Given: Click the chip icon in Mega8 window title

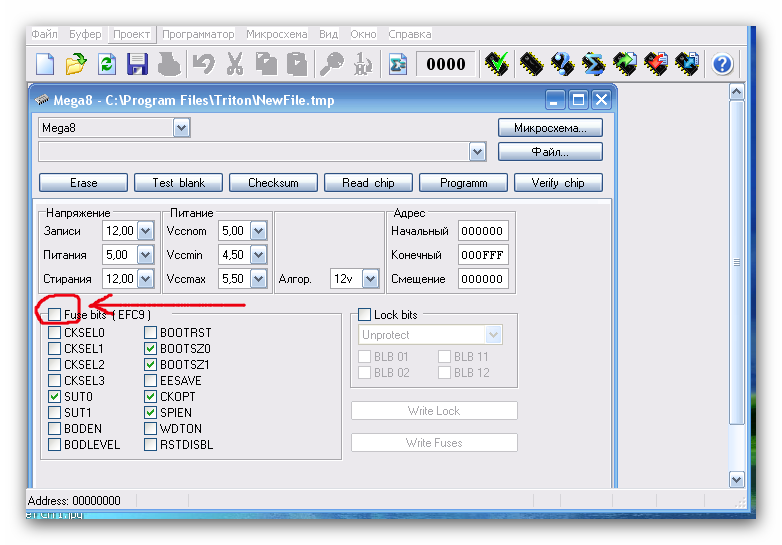Looking at the screenshot, I should [42, 100].
